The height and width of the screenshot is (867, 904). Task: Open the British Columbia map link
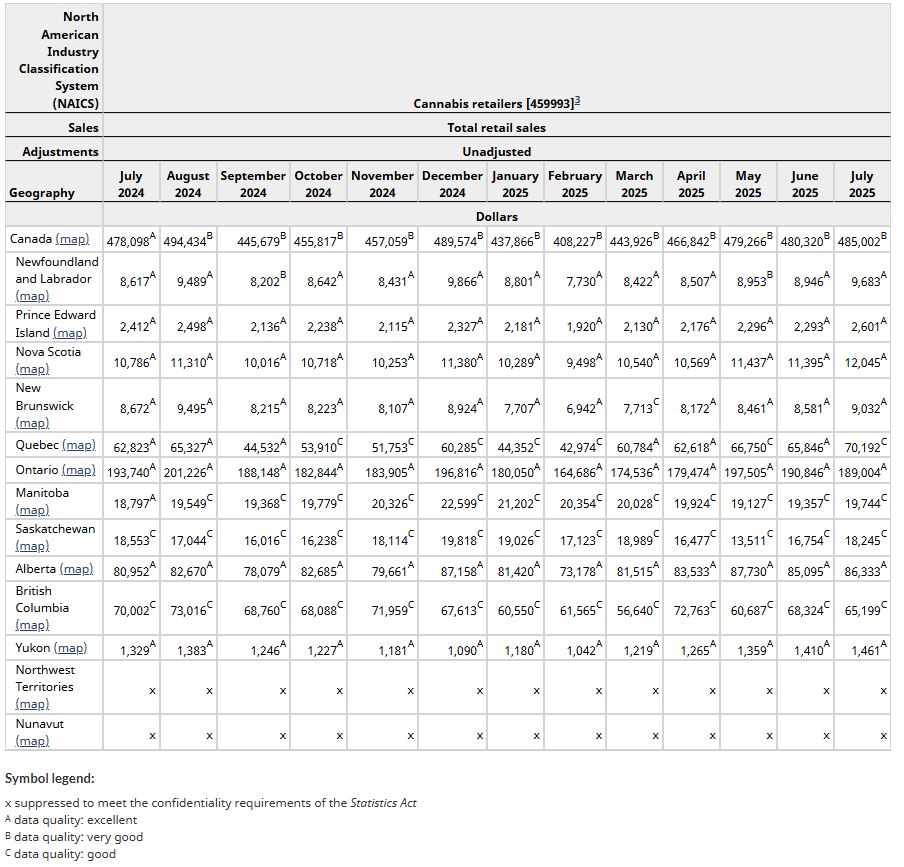(32, 625)
